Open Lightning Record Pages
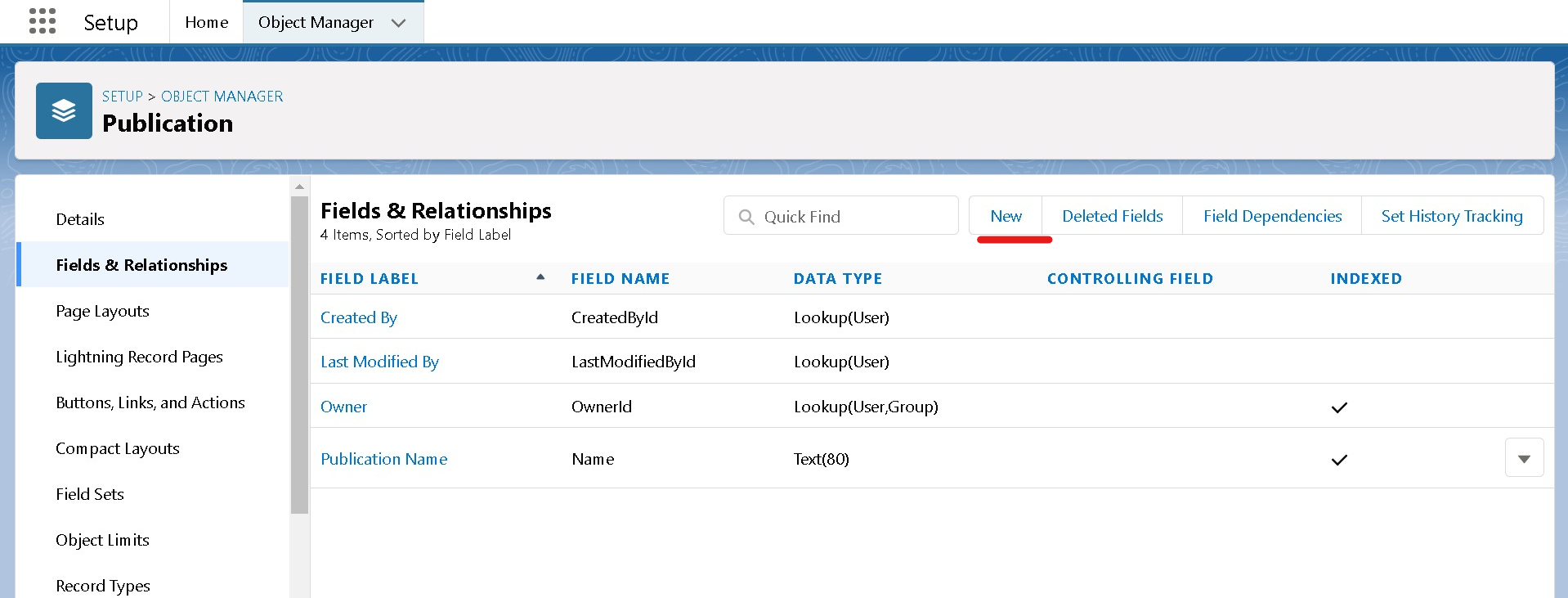 tap(139, 357)
